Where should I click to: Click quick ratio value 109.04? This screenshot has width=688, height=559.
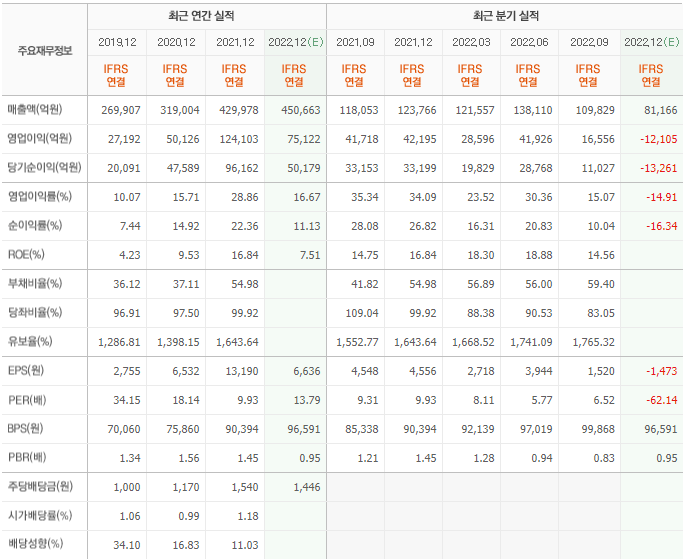pos(362,313)
